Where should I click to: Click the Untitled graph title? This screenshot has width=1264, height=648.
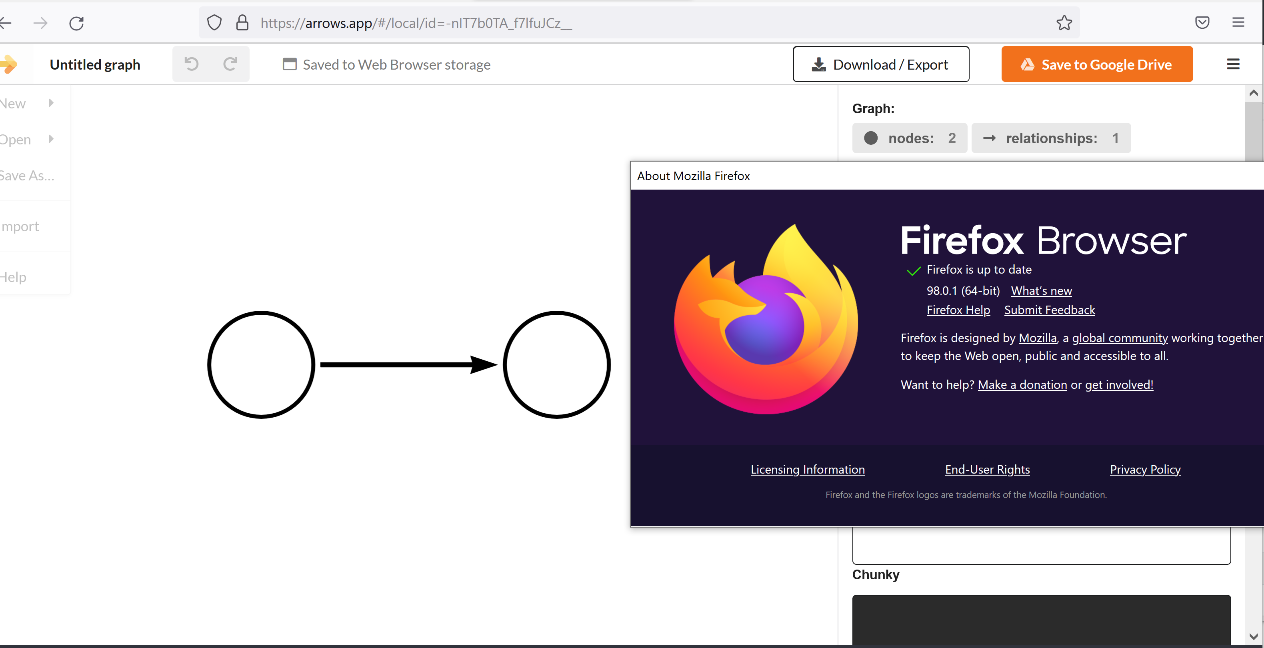(95, 64)
